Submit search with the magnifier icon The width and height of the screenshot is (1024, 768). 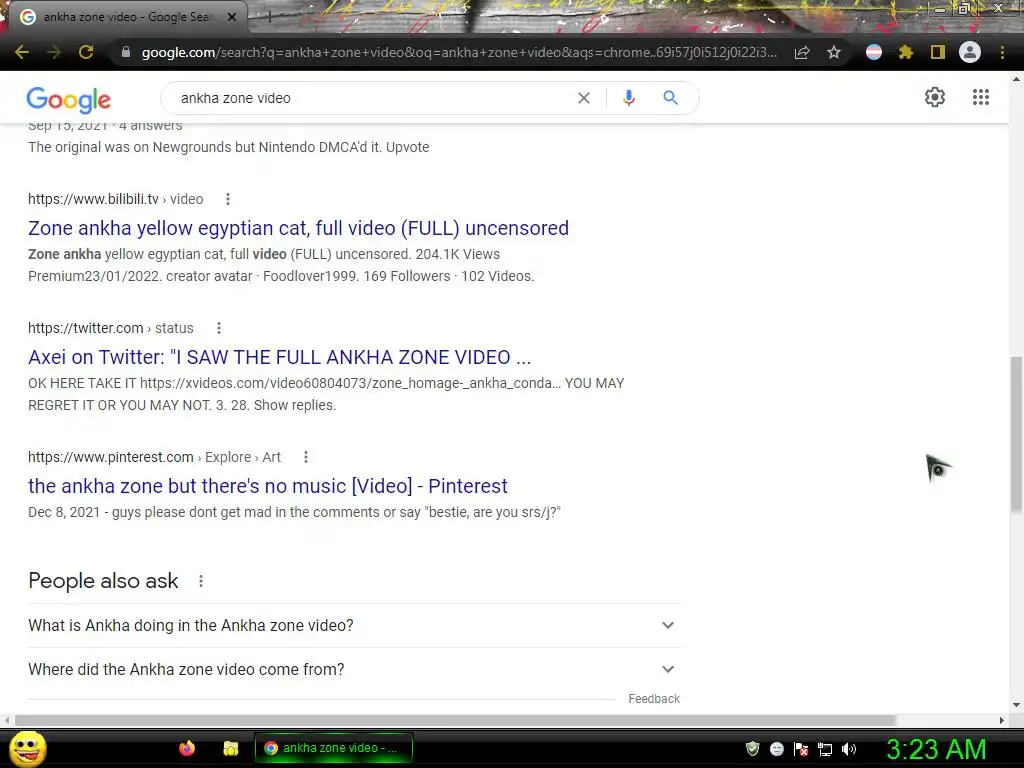670,98
